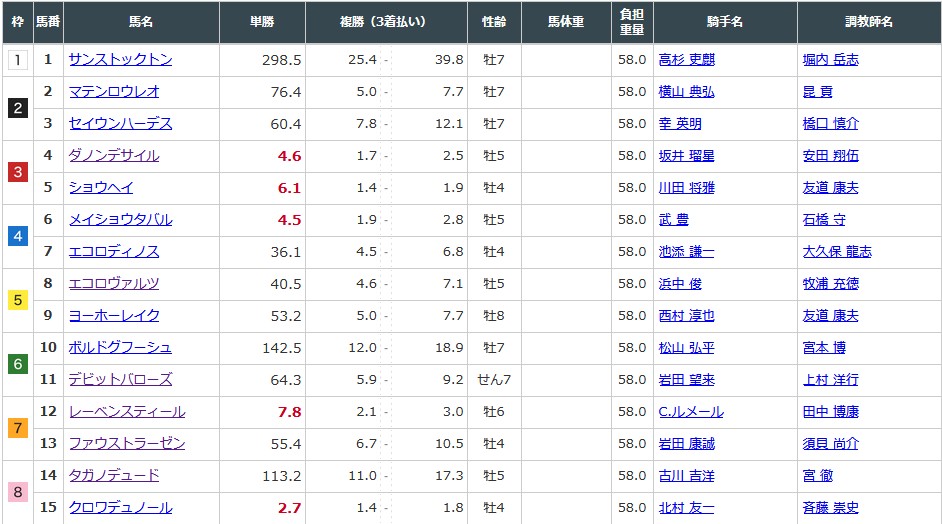View jockey C.ルメール profile

pos(690,412)
